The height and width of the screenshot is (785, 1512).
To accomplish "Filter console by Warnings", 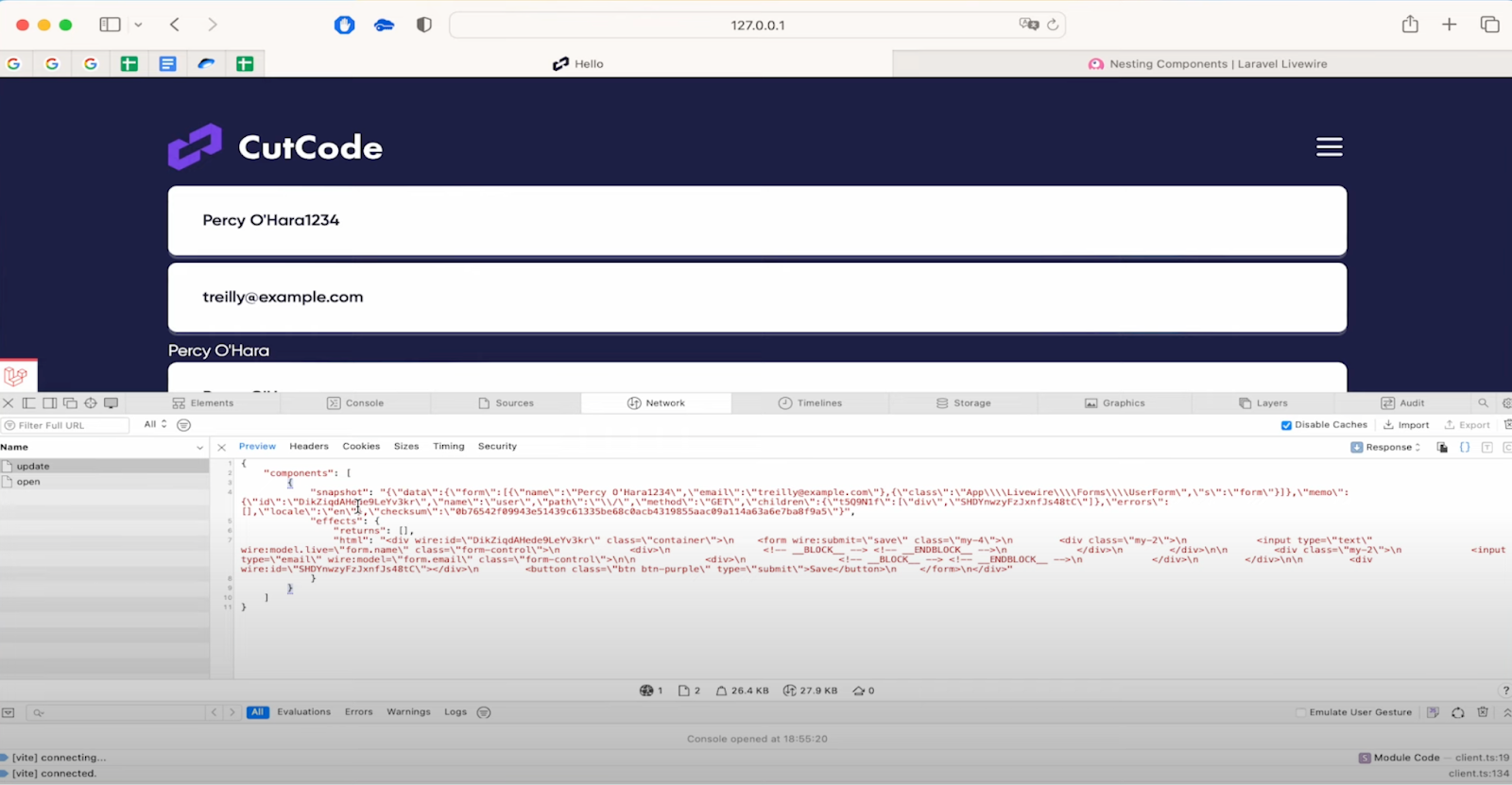I will (408, 712).
